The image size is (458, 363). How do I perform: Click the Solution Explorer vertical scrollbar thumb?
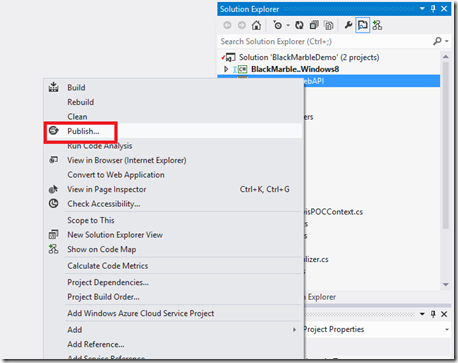[446, 145]
